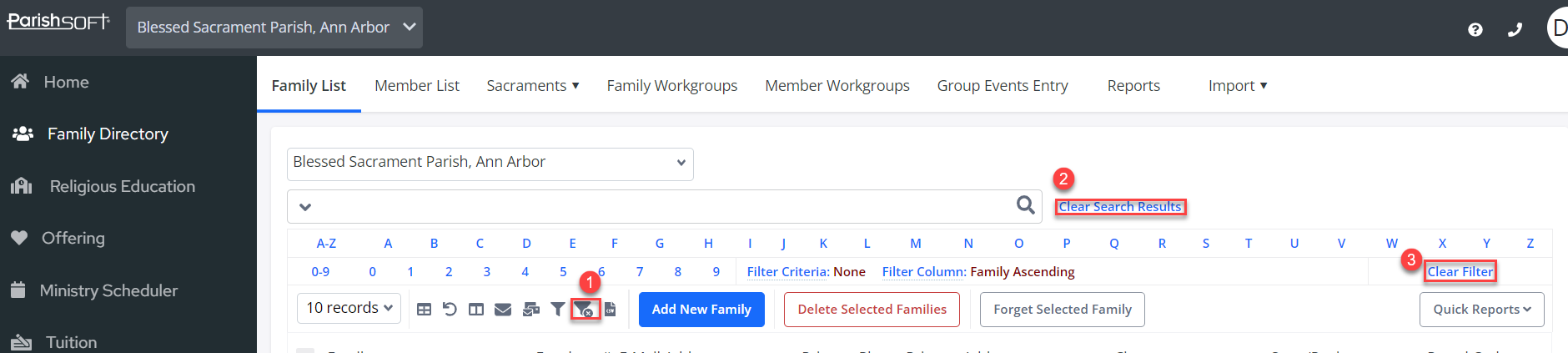Click the 'Filter Criteria: None' text
This screenshot has height=353, width=1568.
click(x=807, y=272)
